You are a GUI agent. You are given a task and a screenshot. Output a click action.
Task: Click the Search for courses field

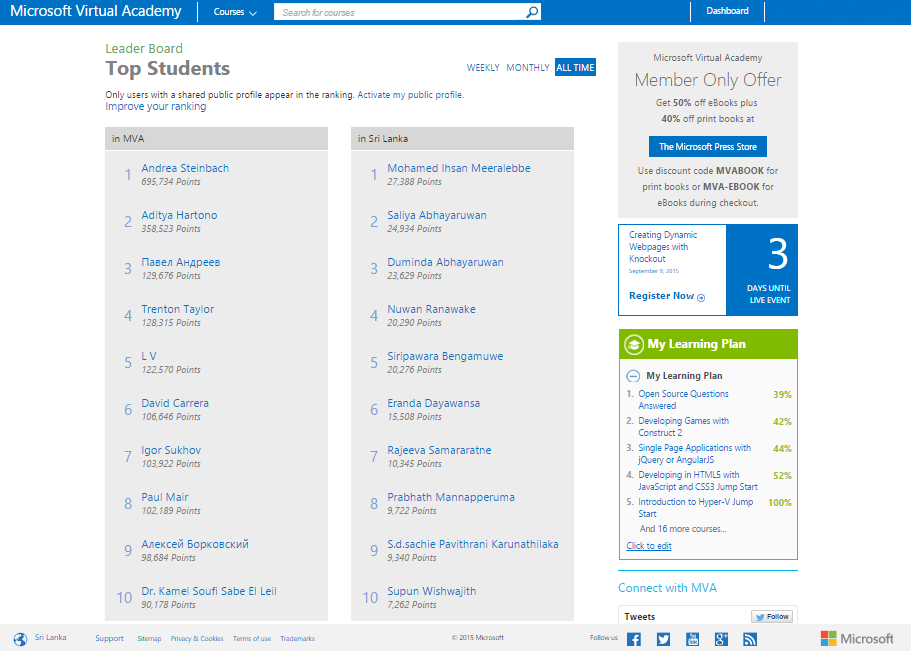click(400, 13)
